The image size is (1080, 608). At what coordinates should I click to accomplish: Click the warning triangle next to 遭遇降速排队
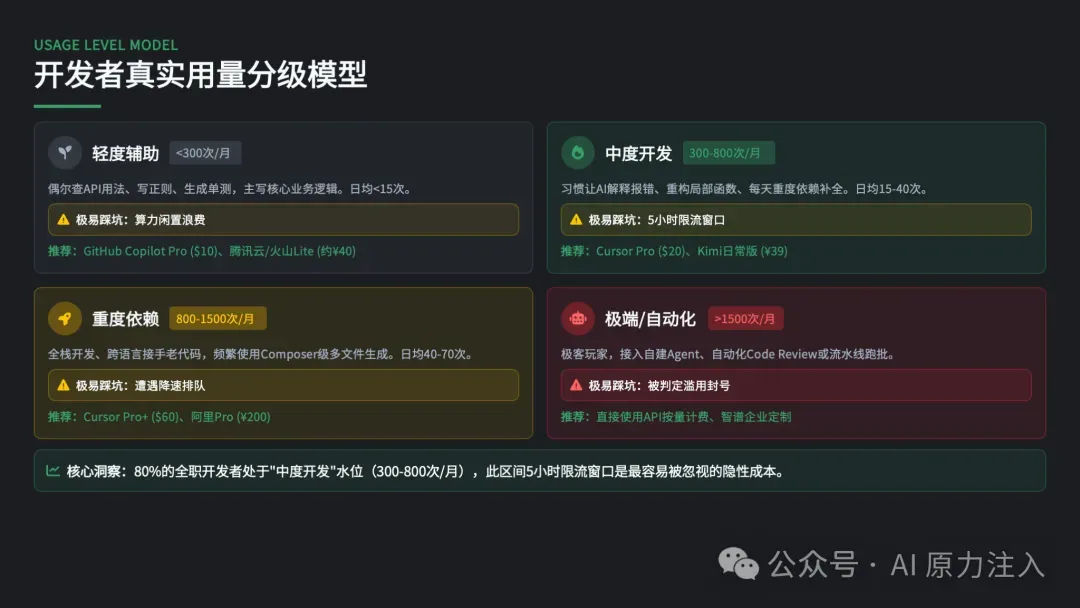(63, 385)
